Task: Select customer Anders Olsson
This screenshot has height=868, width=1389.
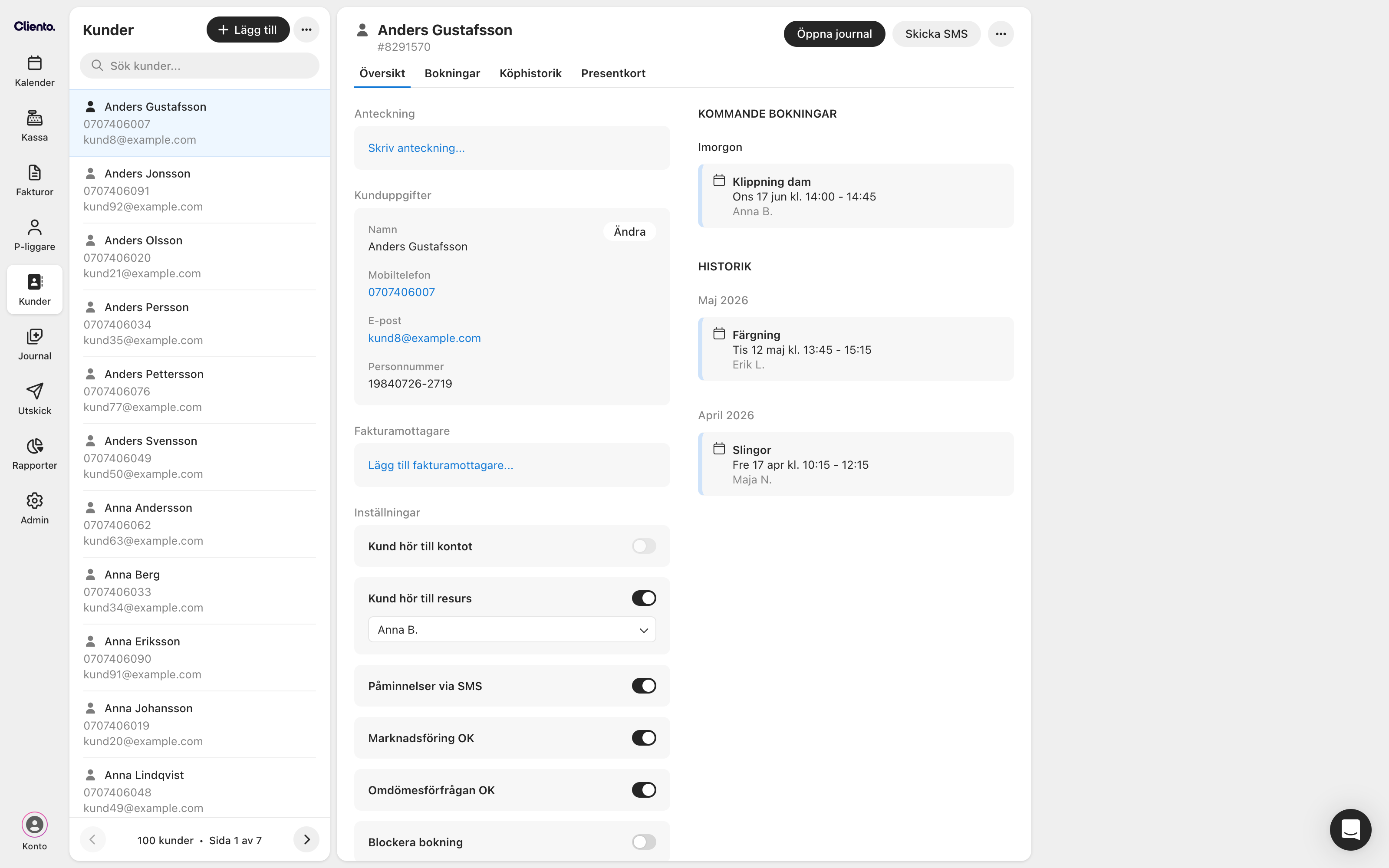Action: click(x=200, y=256)
